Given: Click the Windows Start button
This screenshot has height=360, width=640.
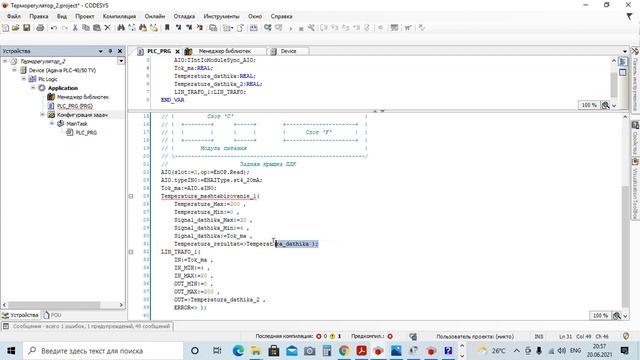Looking at the screenshot, I should pos(11,351).
